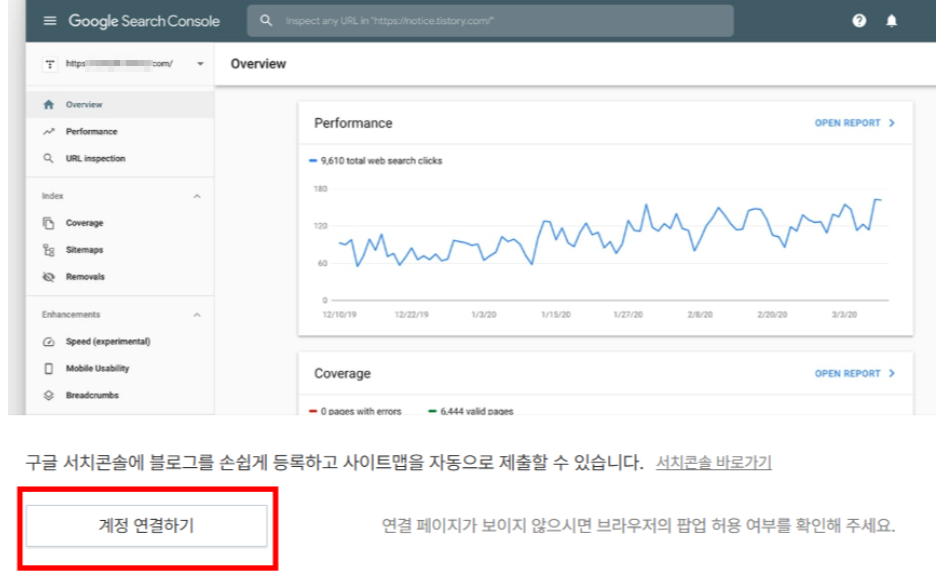Open the property selector dropdown arrow

click(200, 64)
